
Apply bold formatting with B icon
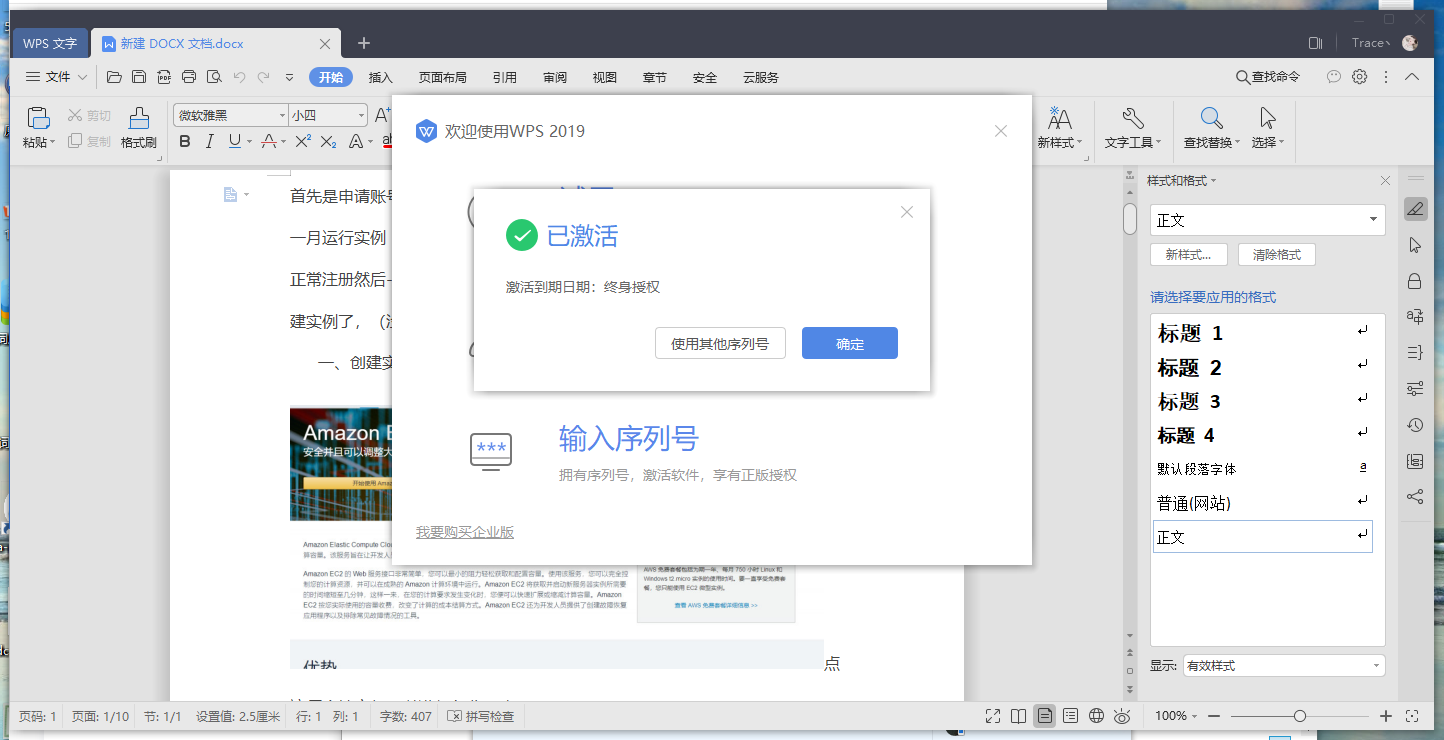tap(184, 142)
